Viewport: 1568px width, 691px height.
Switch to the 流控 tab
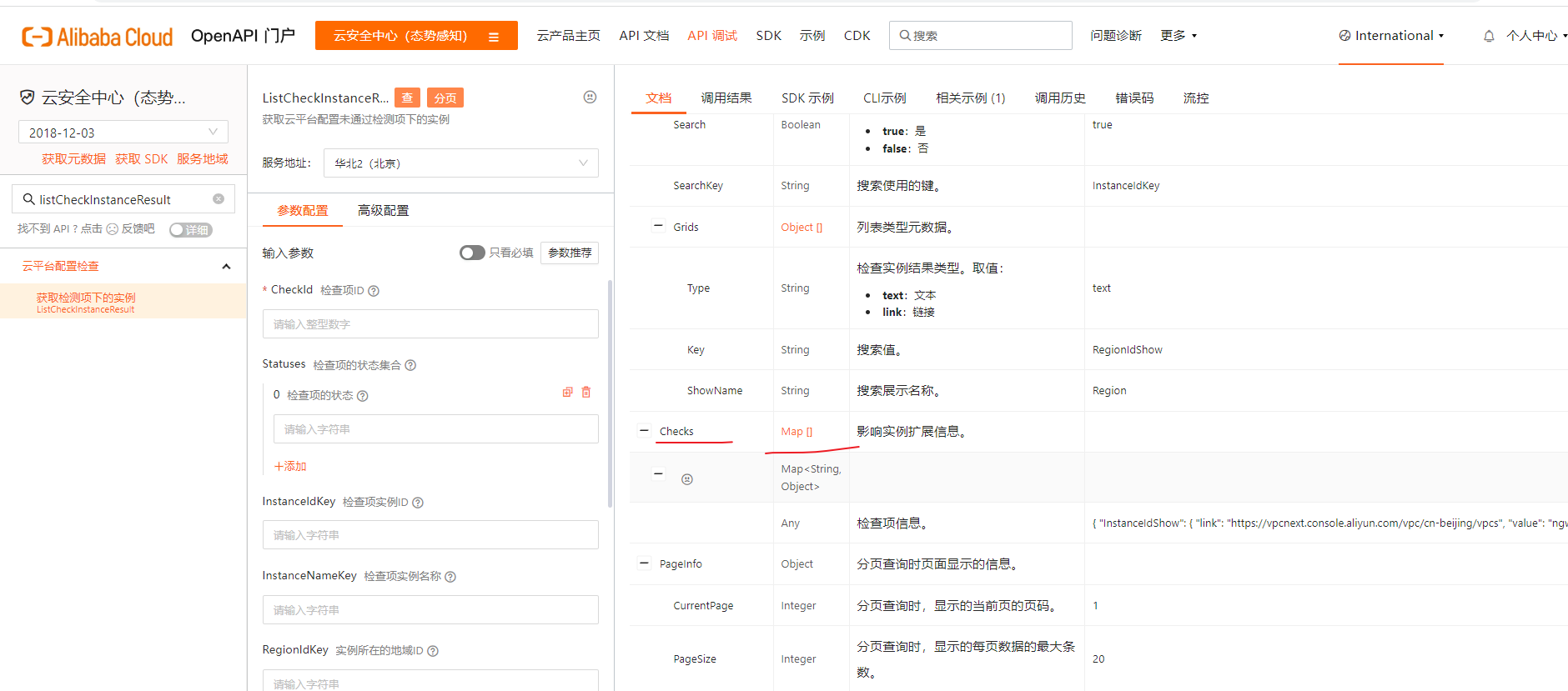[x=1196, y=98]
